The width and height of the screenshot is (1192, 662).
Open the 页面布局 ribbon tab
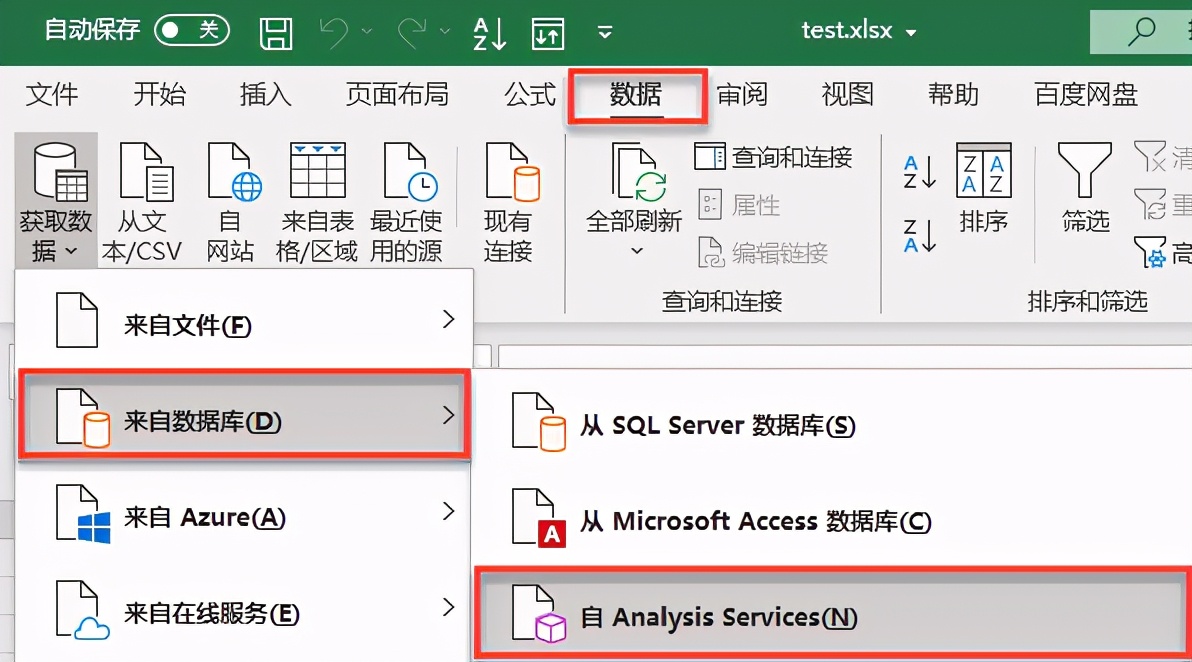(x=397, y=95)
